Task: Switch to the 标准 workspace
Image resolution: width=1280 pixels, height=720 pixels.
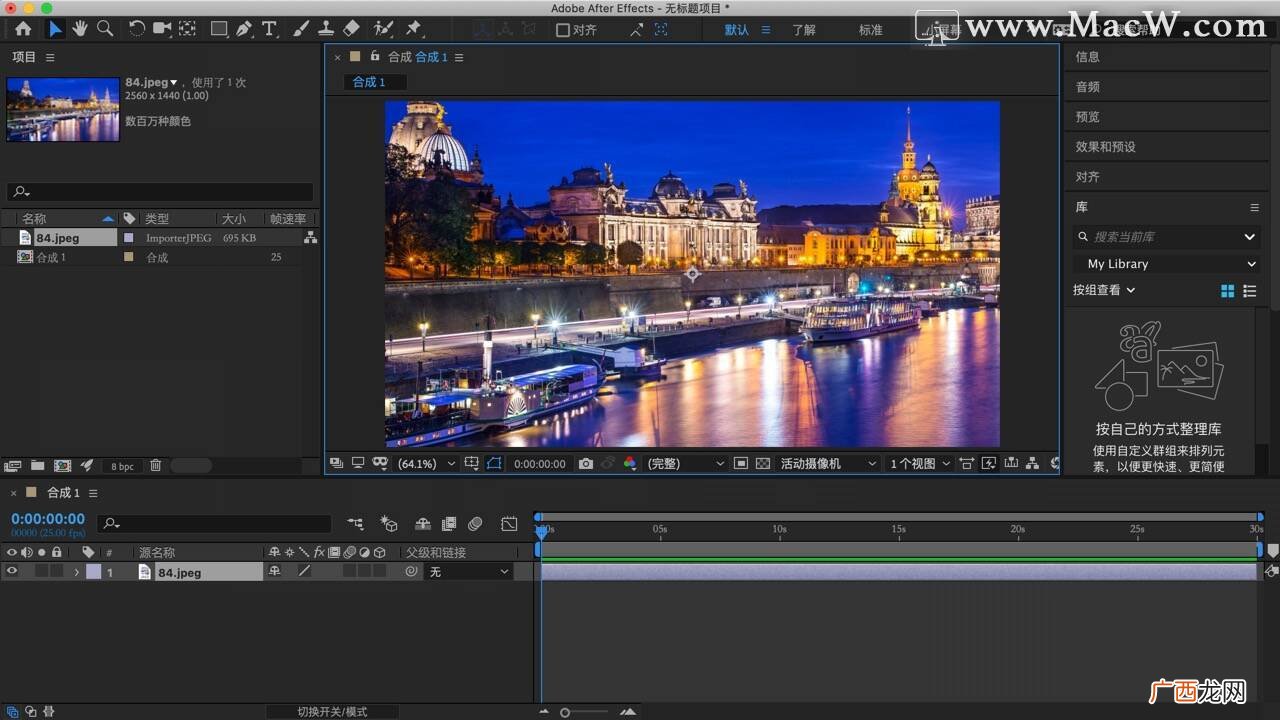Action: click(871, 30)
